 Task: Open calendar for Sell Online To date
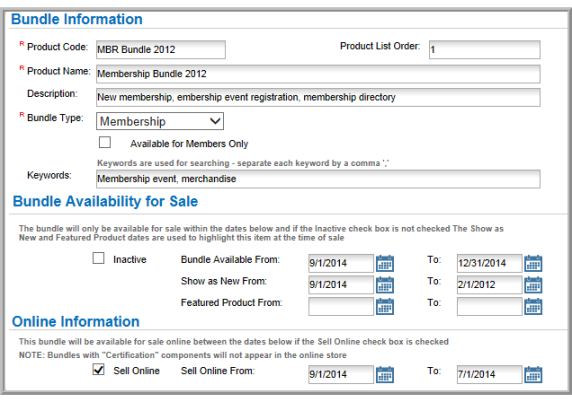pyautogui.click(x=533, y=374)
